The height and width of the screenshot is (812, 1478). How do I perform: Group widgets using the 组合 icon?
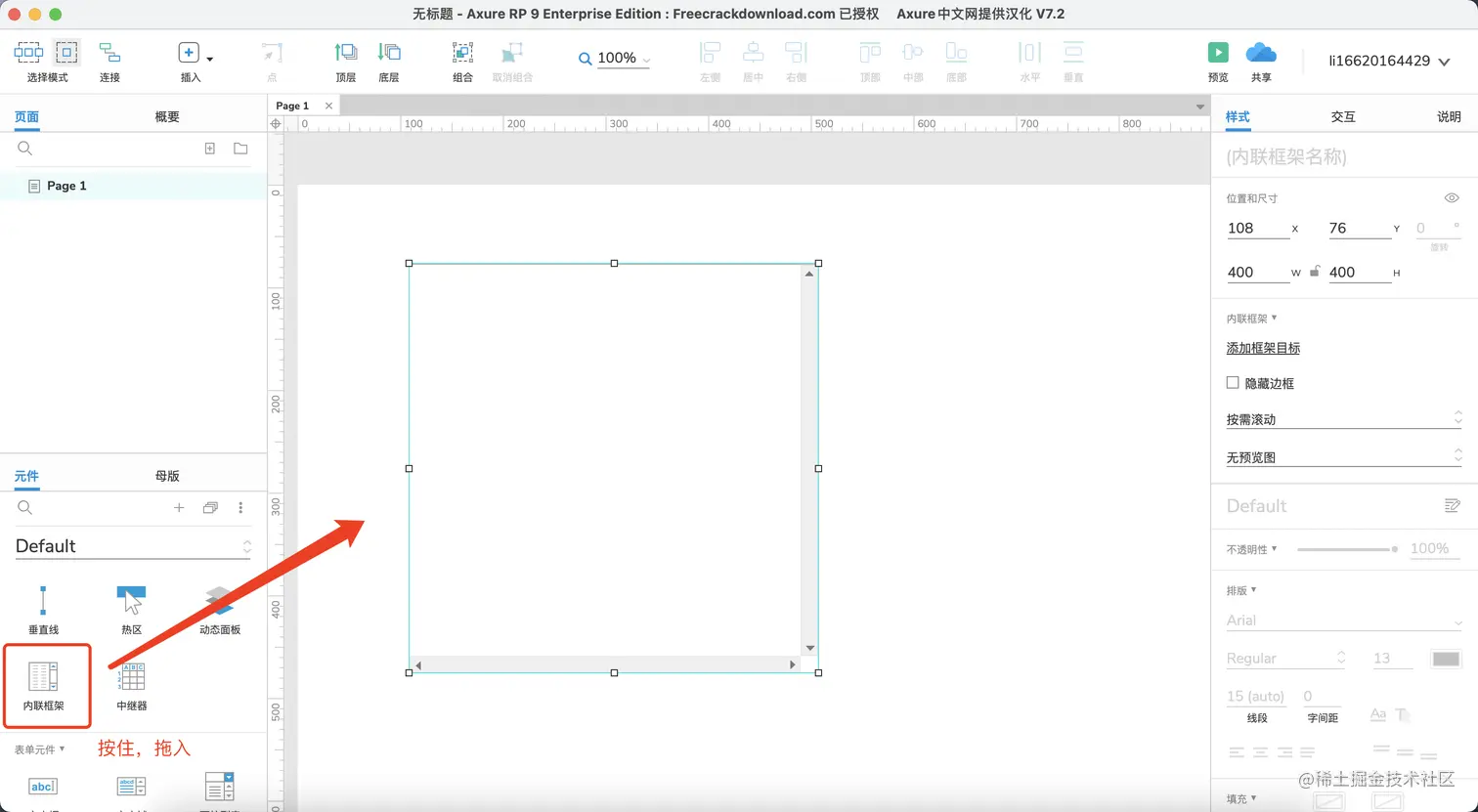point(462,53)
